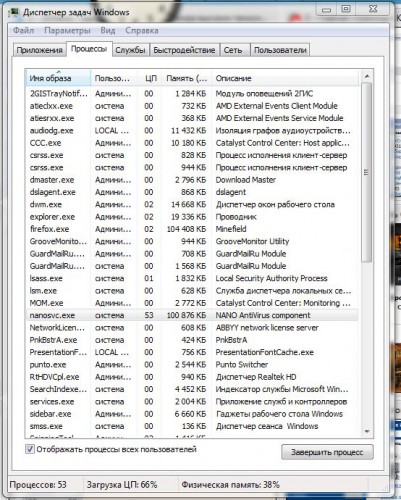
Task: Select the lsass.exe process
Action: click(x=192, y=279)
